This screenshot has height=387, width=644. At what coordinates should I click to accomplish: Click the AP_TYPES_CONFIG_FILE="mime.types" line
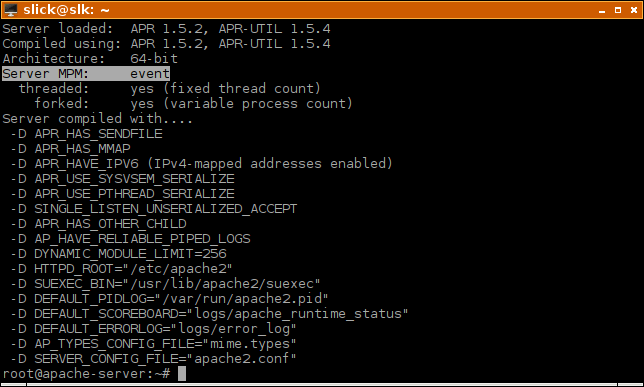153,343
